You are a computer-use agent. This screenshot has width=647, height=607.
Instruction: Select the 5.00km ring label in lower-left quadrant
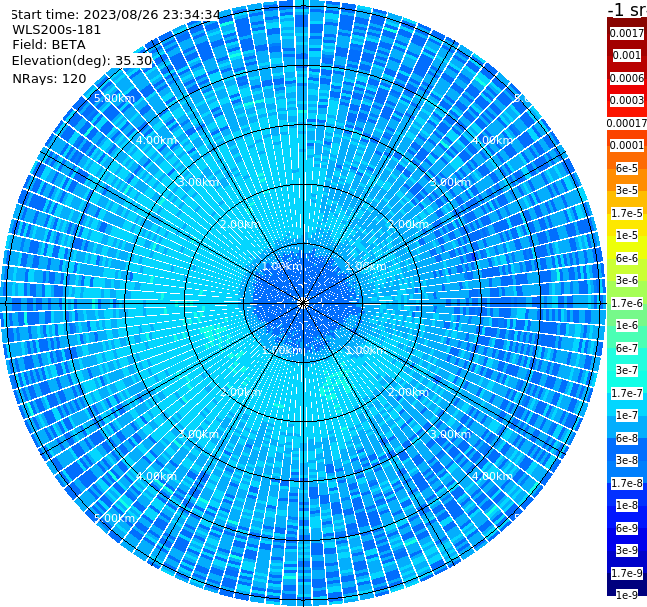(x=114, y=518)
